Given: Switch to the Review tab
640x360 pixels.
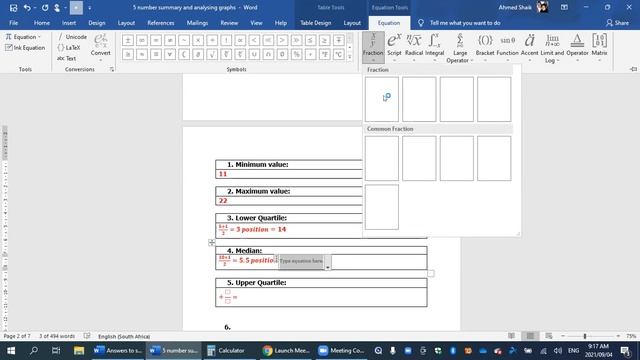Looking at the screenshot, I should 229,23.
